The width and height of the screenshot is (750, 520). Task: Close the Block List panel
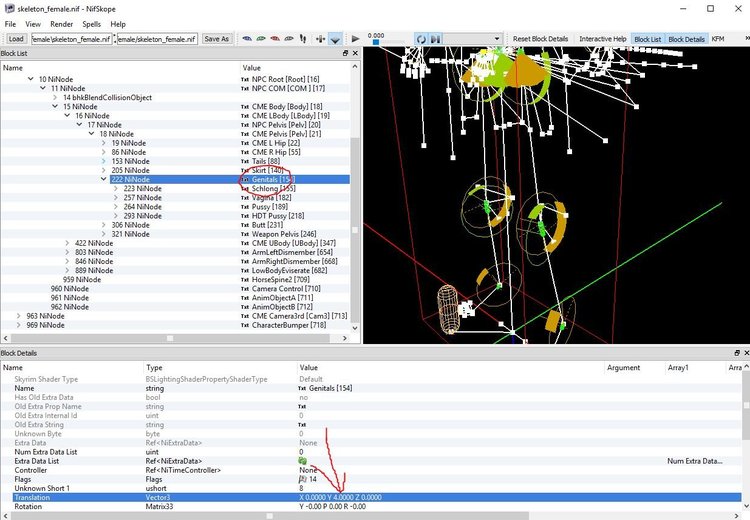click(x=355, y=53)
